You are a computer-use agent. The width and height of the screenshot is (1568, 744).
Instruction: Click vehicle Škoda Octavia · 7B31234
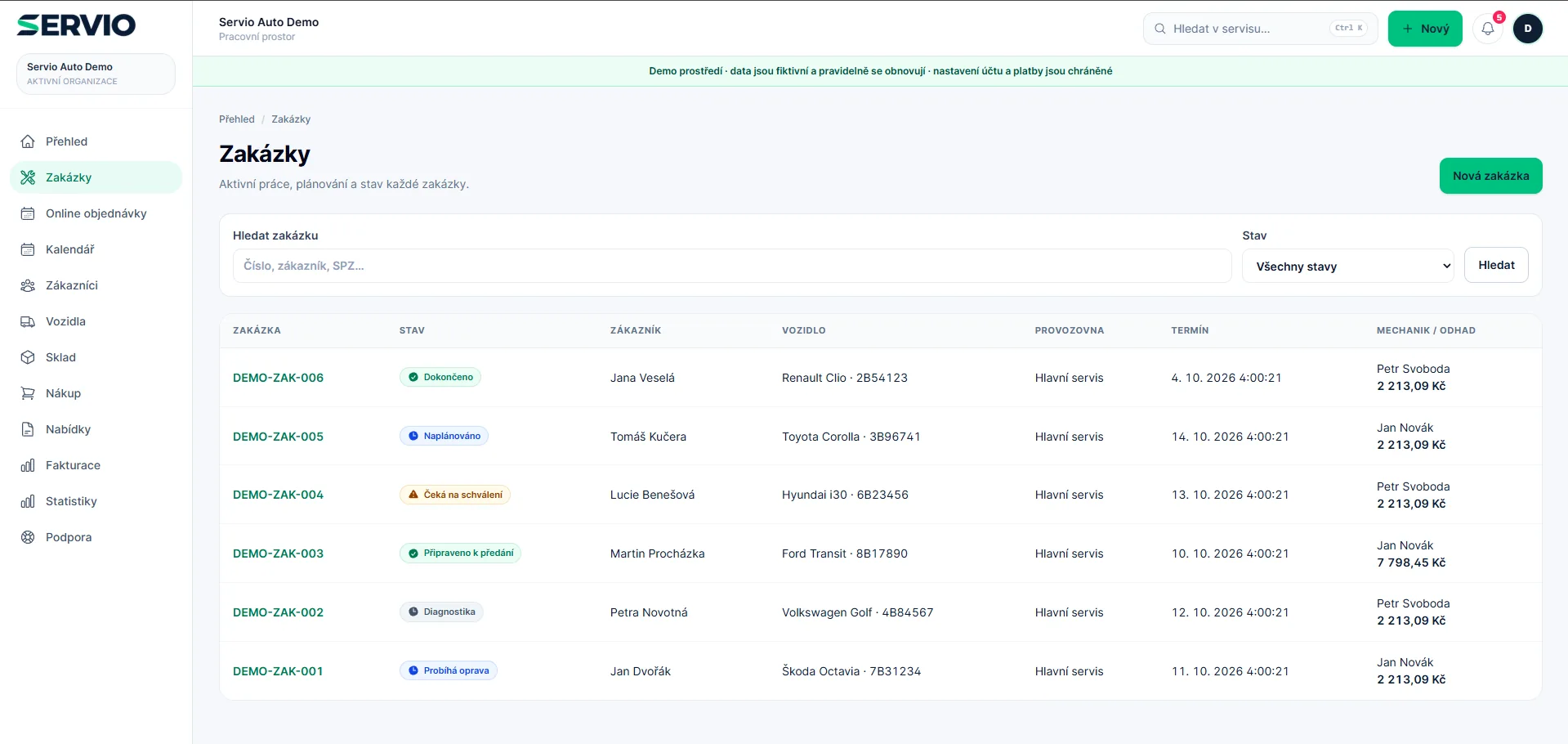coord(851,671)
